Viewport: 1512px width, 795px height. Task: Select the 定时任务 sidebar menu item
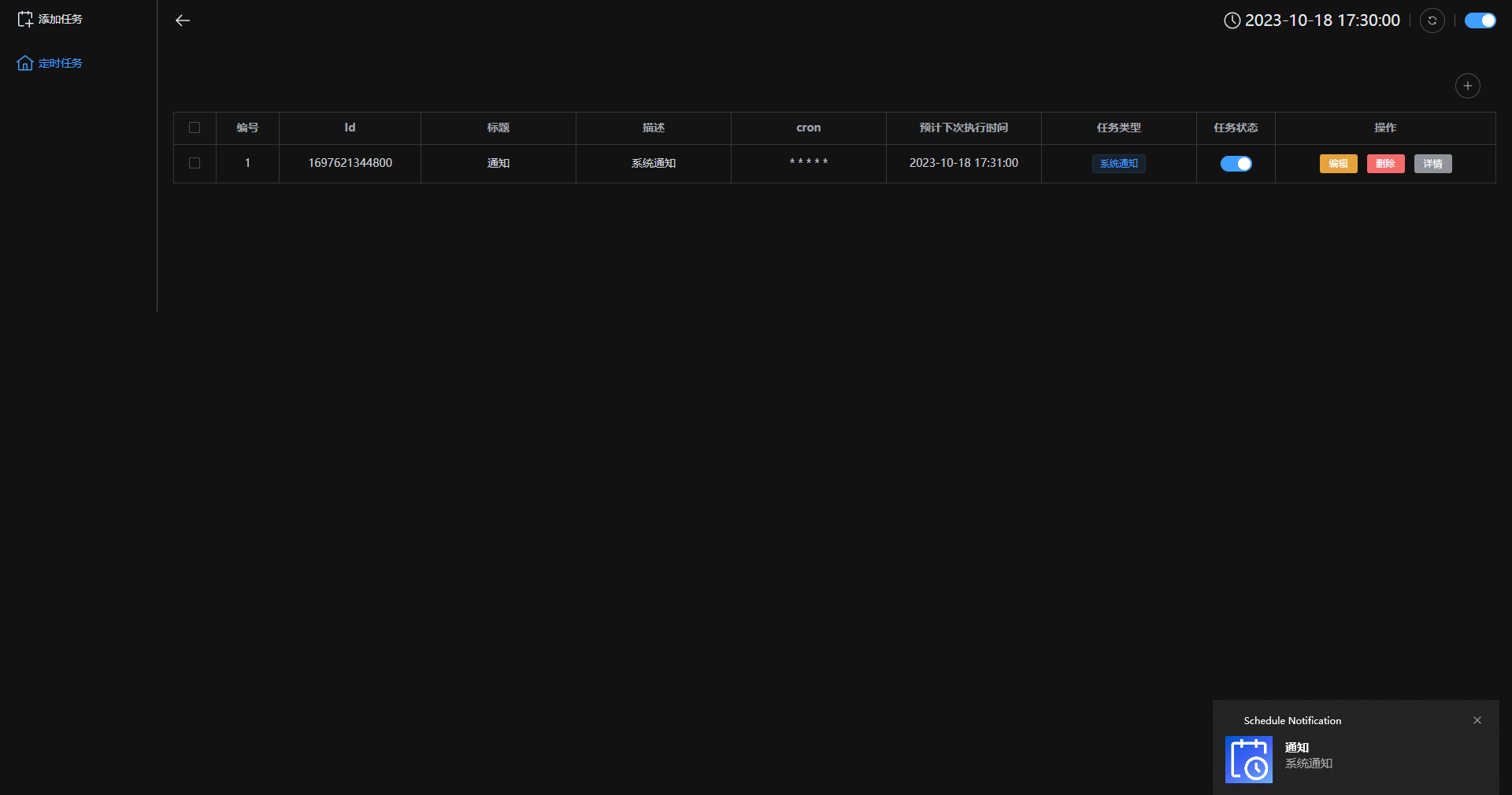point(60,63)
